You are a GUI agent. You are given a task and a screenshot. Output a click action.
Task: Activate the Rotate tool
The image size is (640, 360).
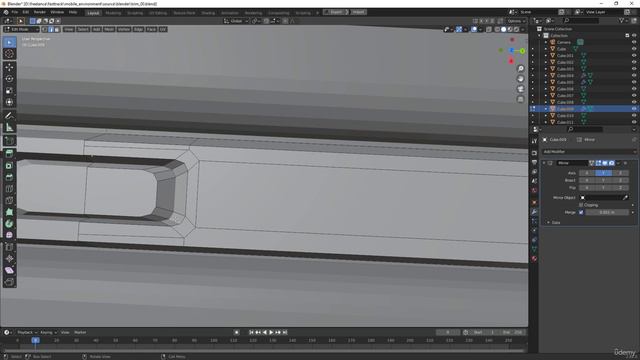(x=9, y=79)
